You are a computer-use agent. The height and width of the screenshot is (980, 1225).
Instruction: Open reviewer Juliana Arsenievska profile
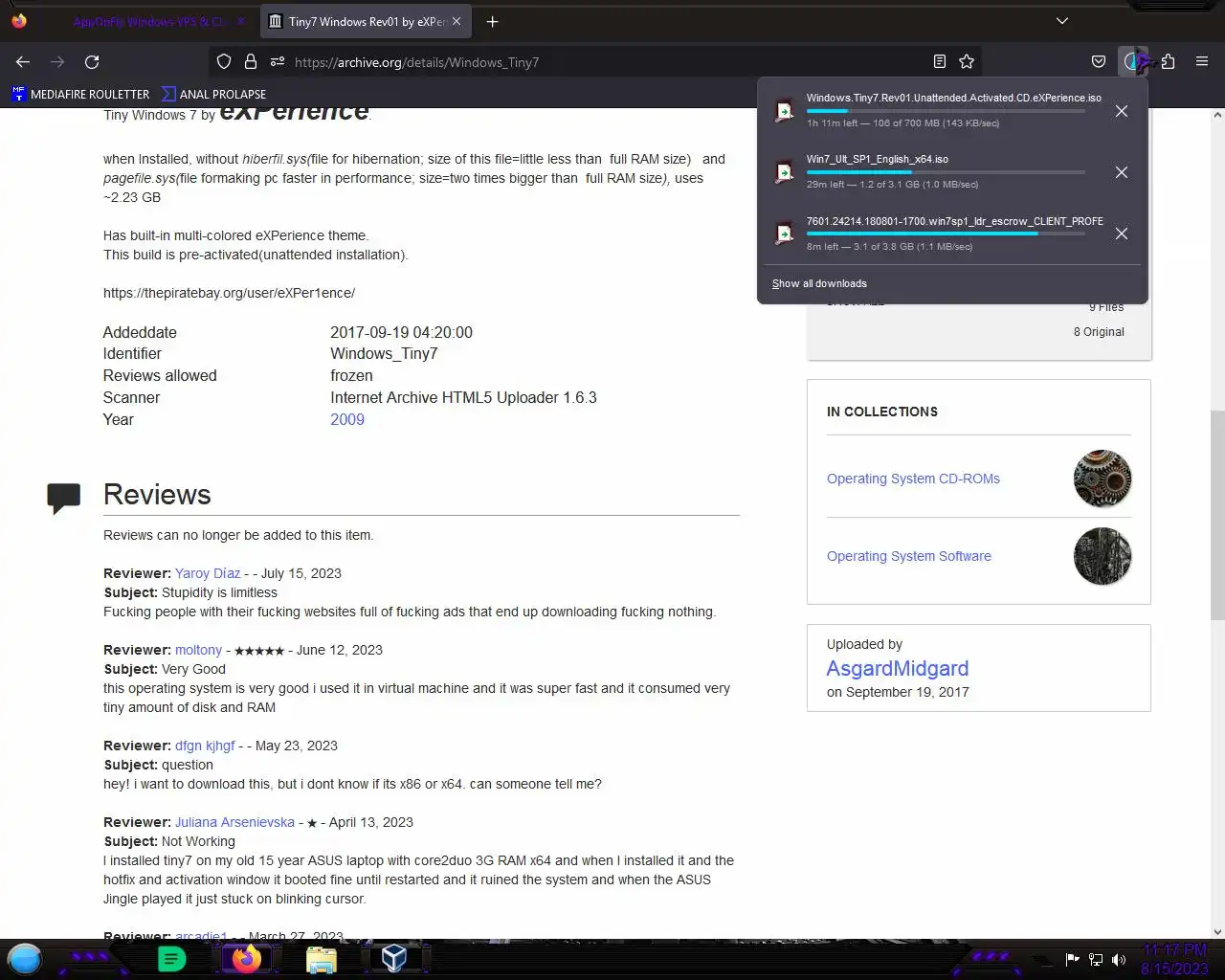coord(234,822)
